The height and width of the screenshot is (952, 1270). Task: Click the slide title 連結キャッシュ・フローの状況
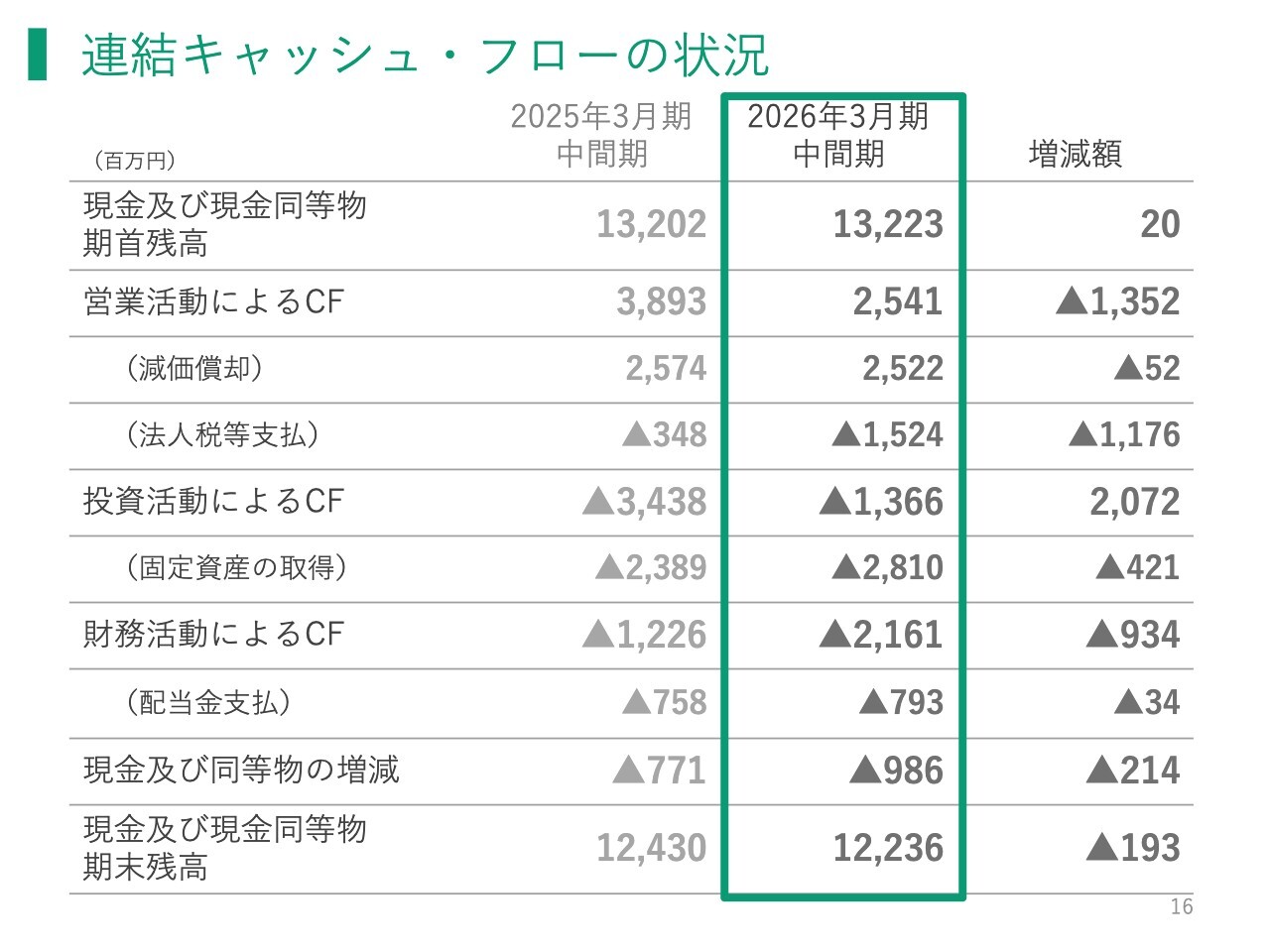click(425, 56)
